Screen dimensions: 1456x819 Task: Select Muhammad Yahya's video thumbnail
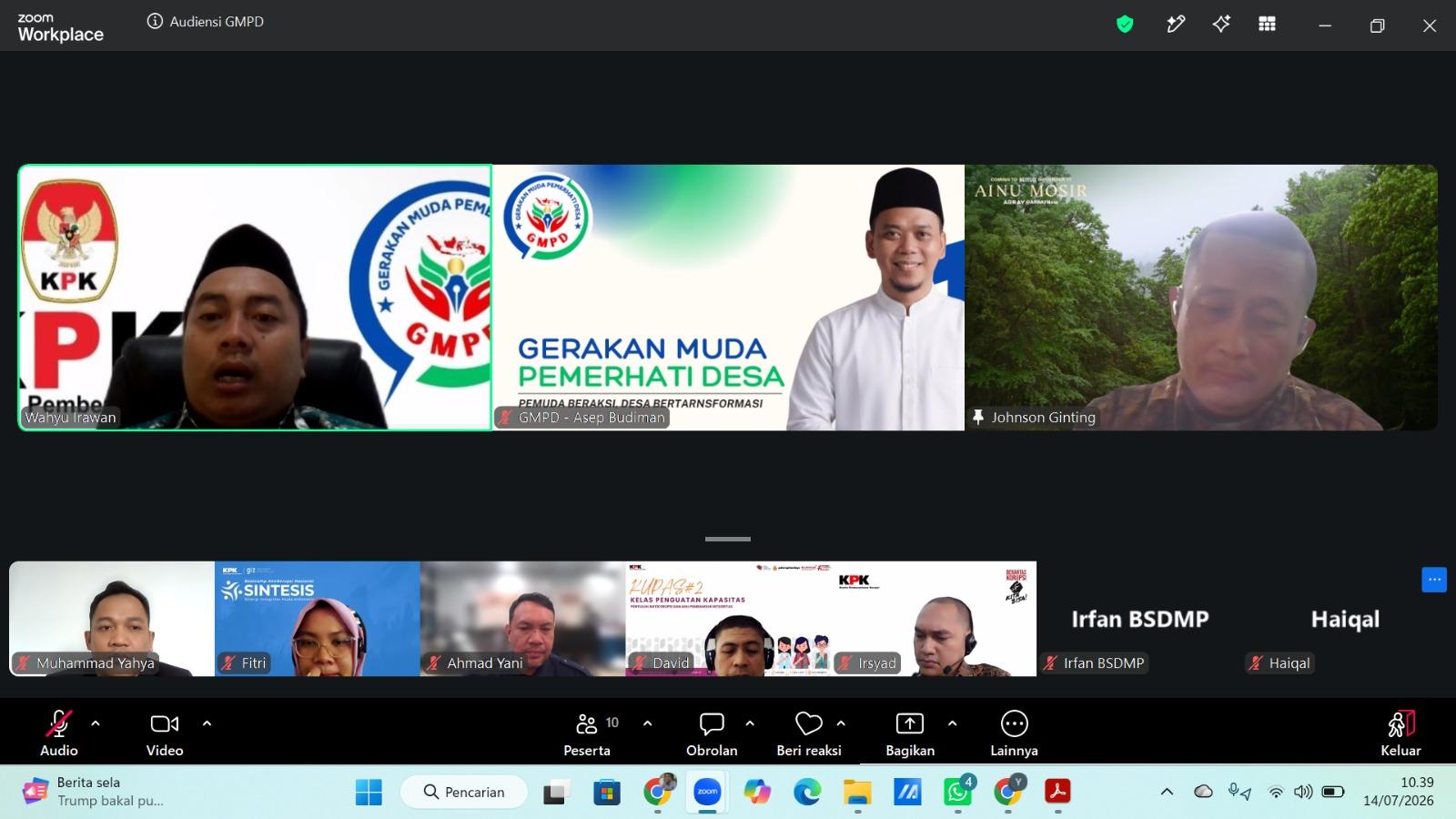coord(112,619)
